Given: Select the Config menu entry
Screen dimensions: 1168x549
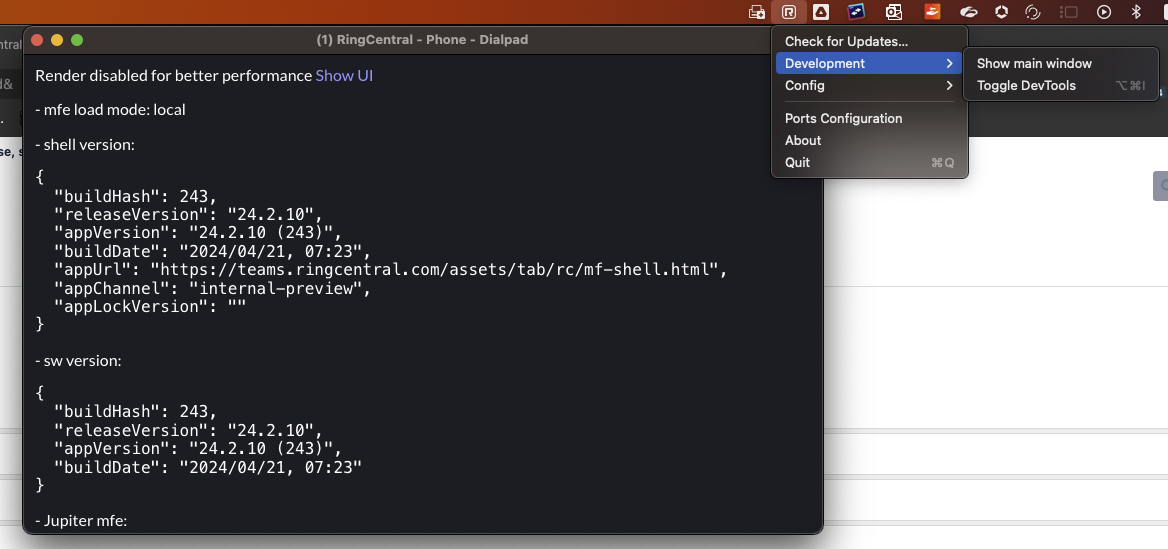Looking at the screenshot, I should [869, 86].
